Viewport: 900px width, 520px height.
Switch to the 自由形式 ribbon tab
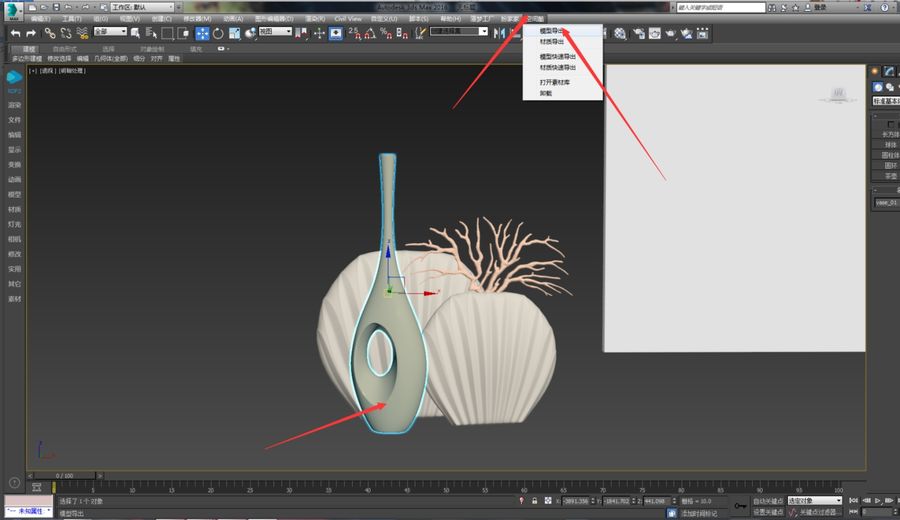pos(64,49)
